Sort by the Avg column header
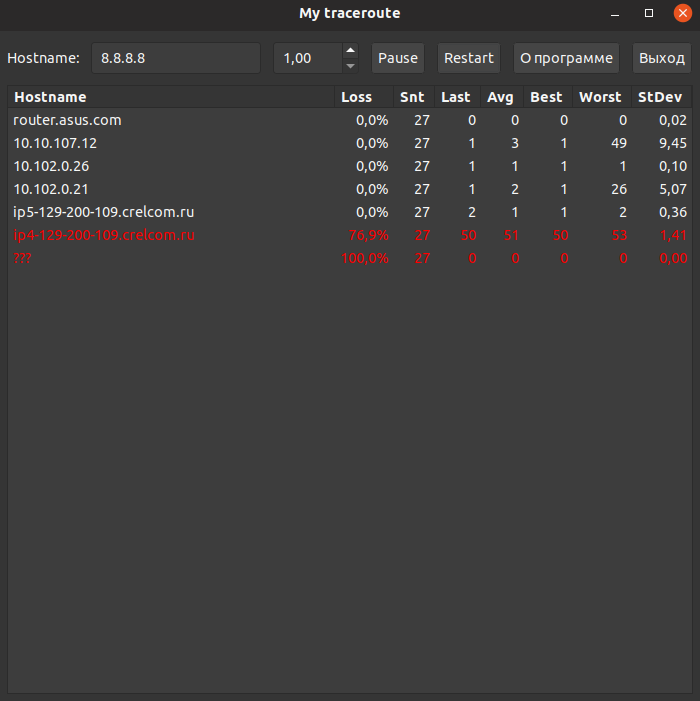 coord(500,97)
